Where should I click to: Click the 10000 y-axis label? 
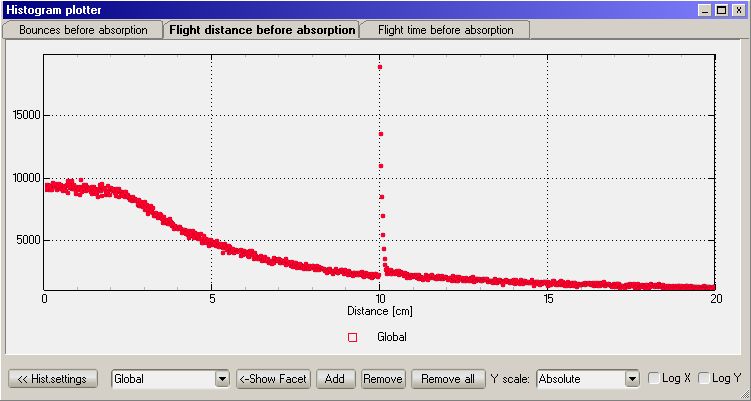pyautogui.click(x=25, y=178)
